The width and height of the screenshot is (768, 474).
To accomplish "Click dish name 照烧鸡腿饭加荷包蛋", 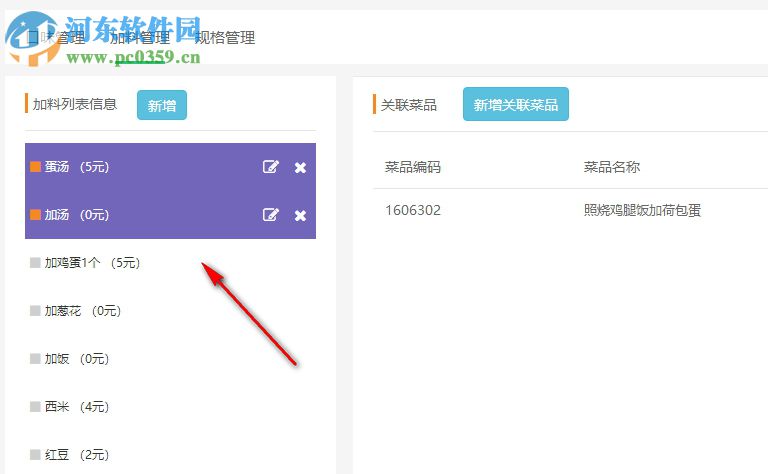I will click(x=642, y=210).
